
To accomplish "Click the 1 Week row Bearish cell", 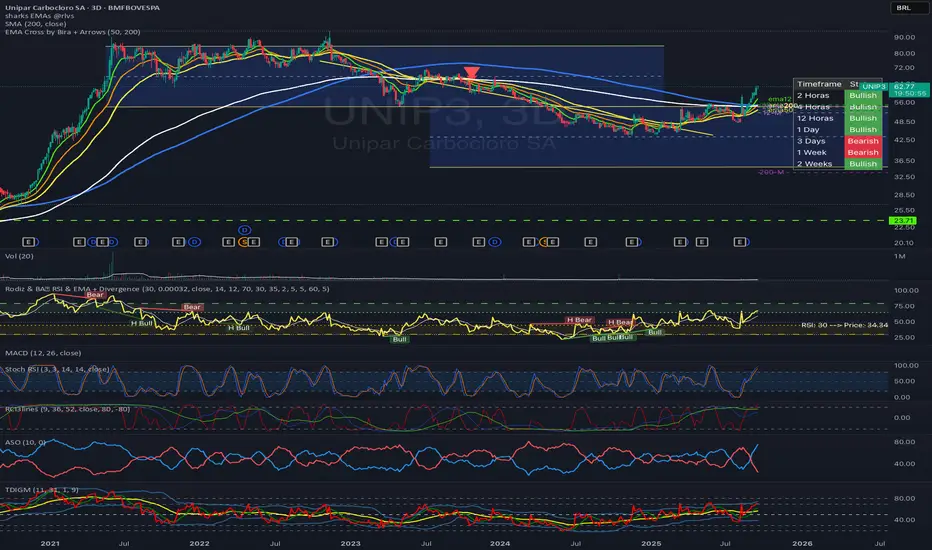I will tap(862, 152).
